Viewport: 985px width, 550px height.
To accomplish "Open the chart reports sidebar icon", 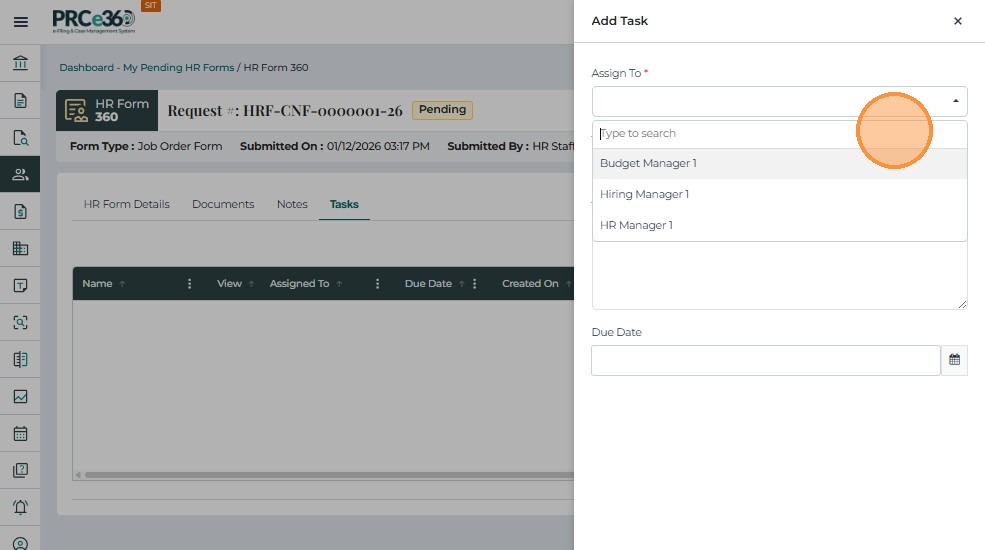I will (x=20, y=396).
